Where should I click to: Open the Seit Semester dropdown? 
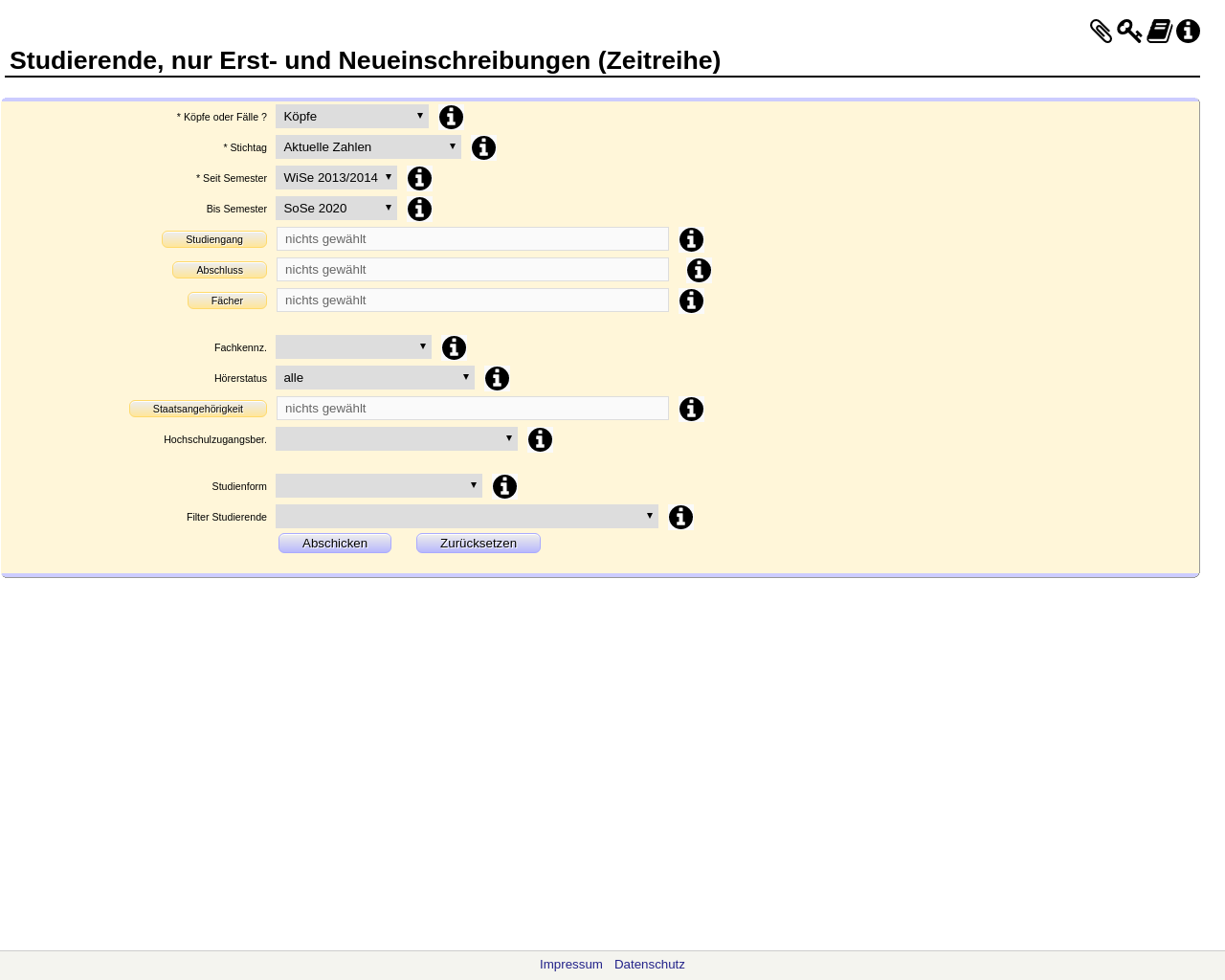[x=336, y=178]
